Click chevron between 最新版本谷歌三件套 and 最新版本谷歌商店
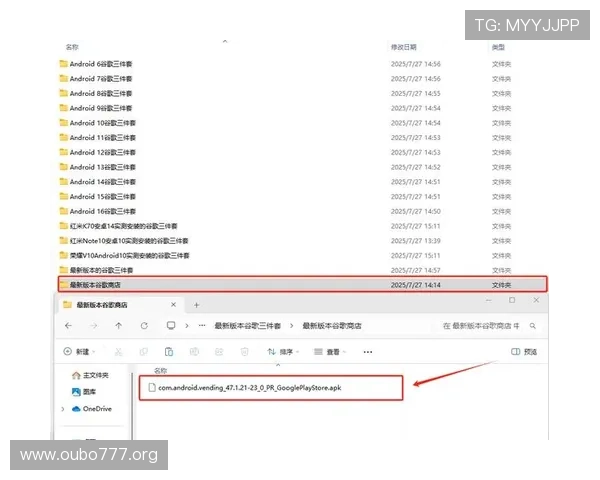Viewport: 600px width, 480px height. [292, 326]
